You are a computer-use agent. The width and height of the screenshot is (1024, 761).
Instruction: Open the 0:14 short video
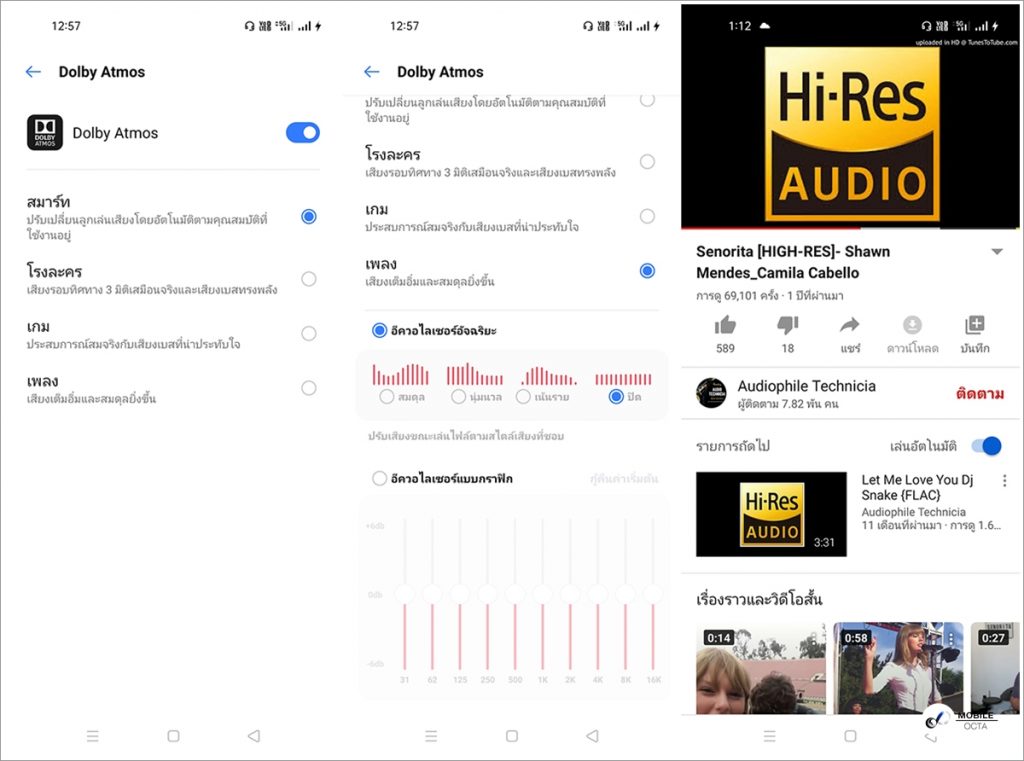coord(761,668)
